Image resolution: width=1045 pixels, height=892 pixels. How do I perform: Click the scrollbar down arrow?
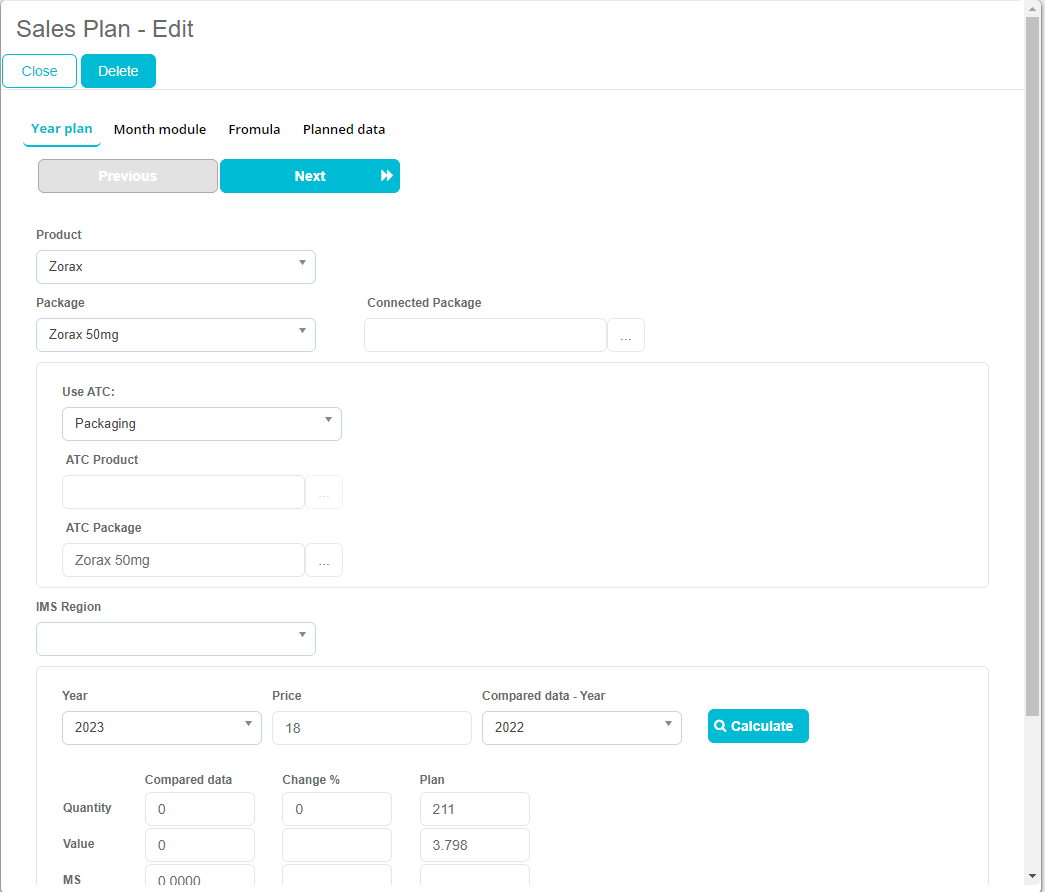click(x=1033, y=877)
